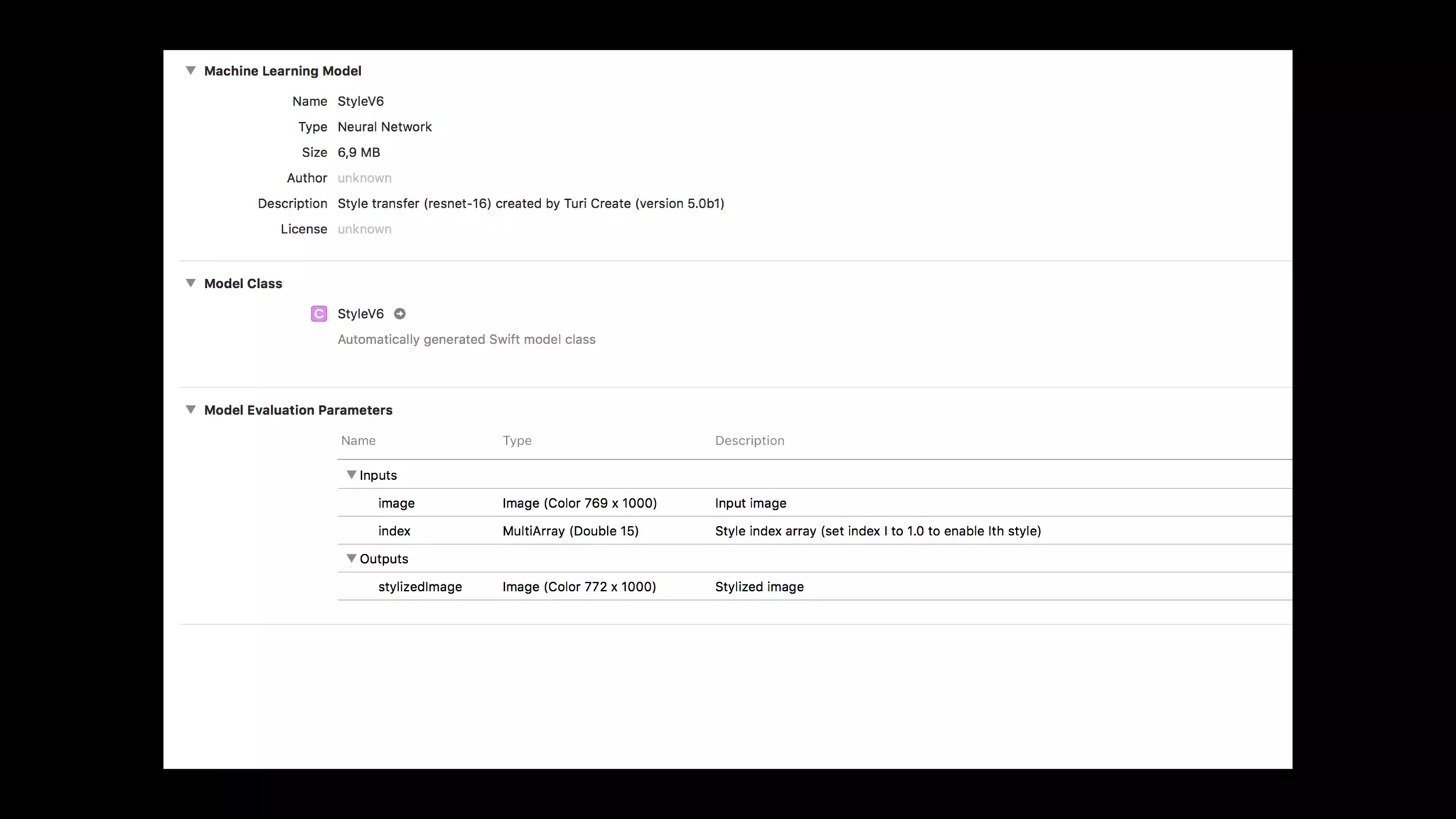
Task: Click the Input image description cell
Action: pos(751,503)
